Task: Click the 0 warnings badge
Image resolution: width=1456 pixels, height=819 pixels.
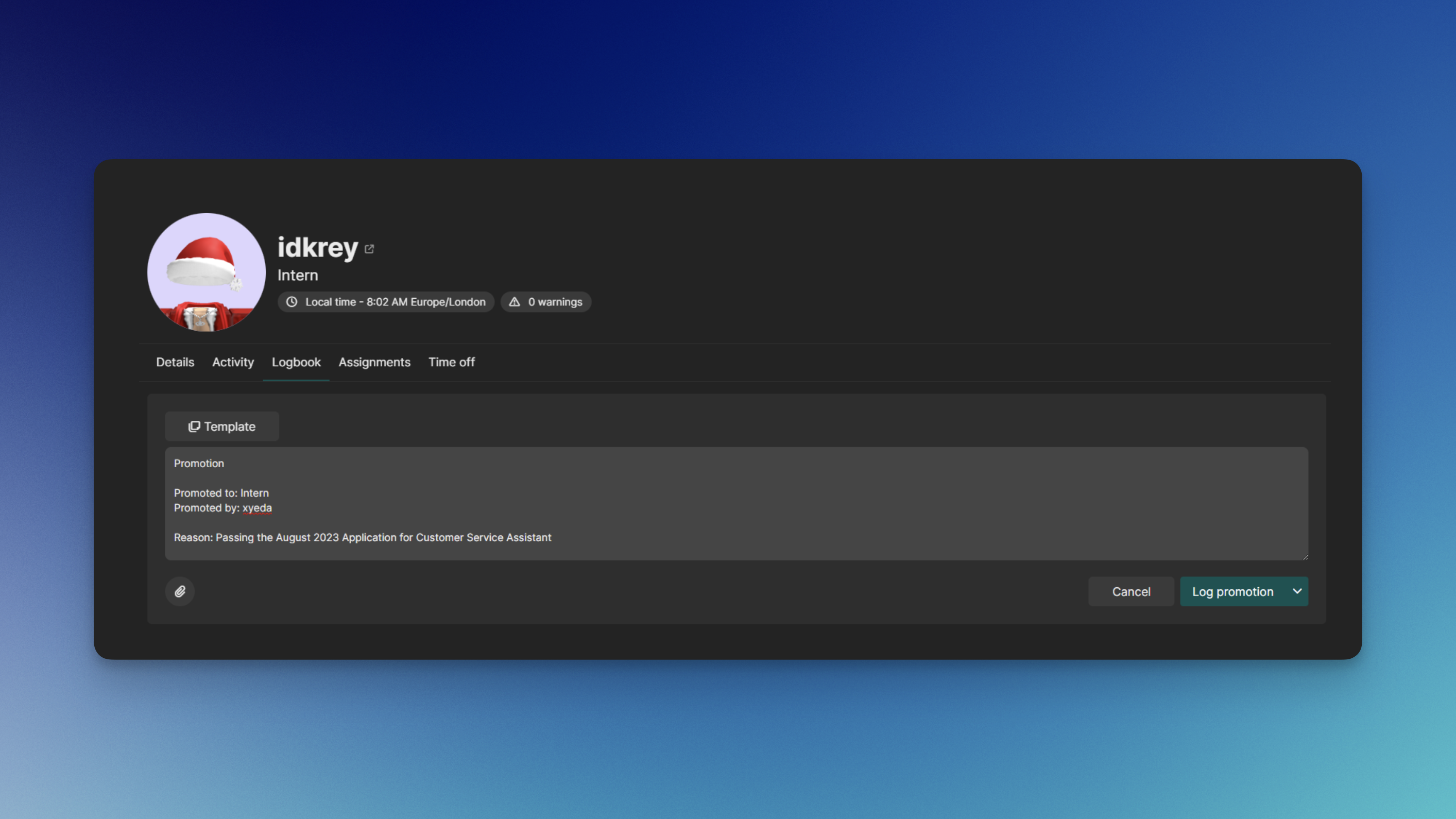Action: point(546,302)
